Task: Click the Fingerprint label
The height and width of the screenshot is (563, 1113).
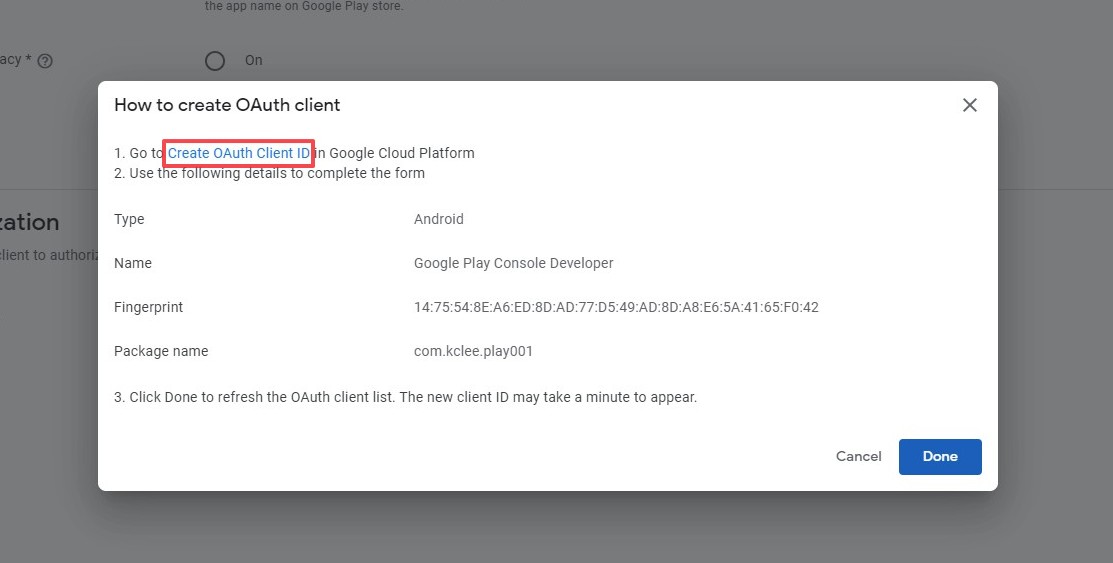Action: tap(148, 307)
